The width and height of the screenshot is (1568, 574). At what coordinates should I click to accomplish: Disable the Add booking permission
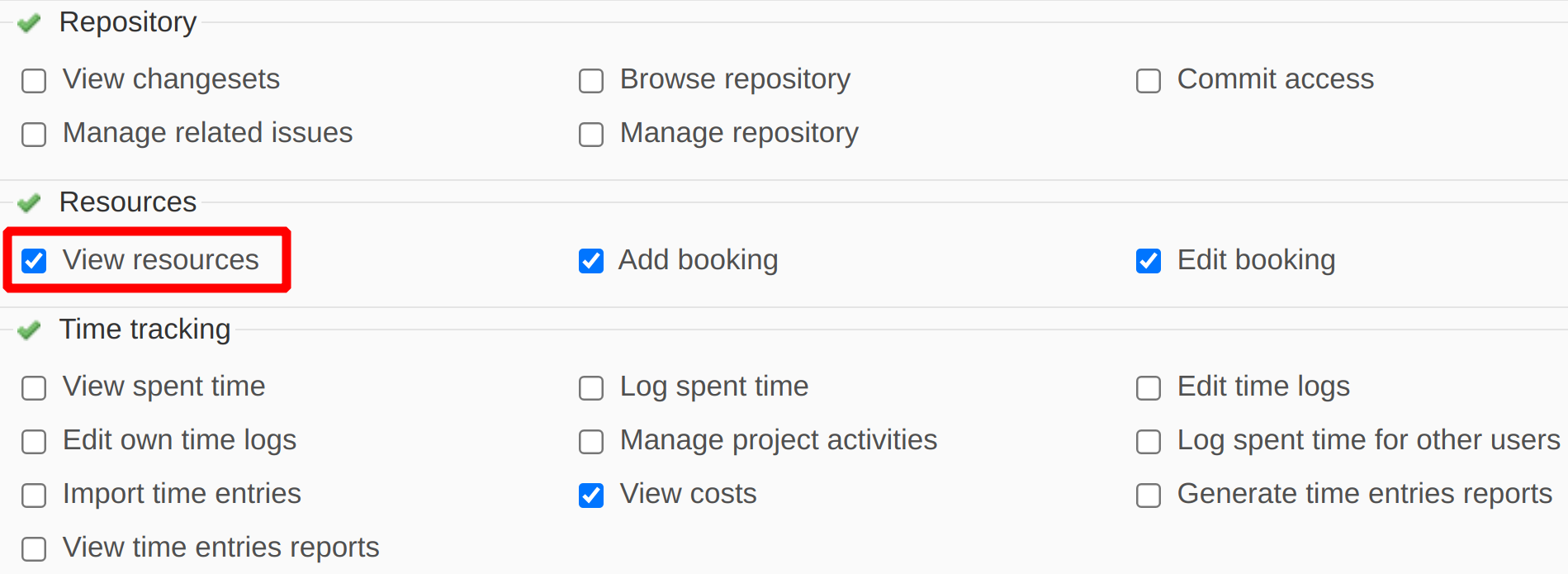(591, 261)
